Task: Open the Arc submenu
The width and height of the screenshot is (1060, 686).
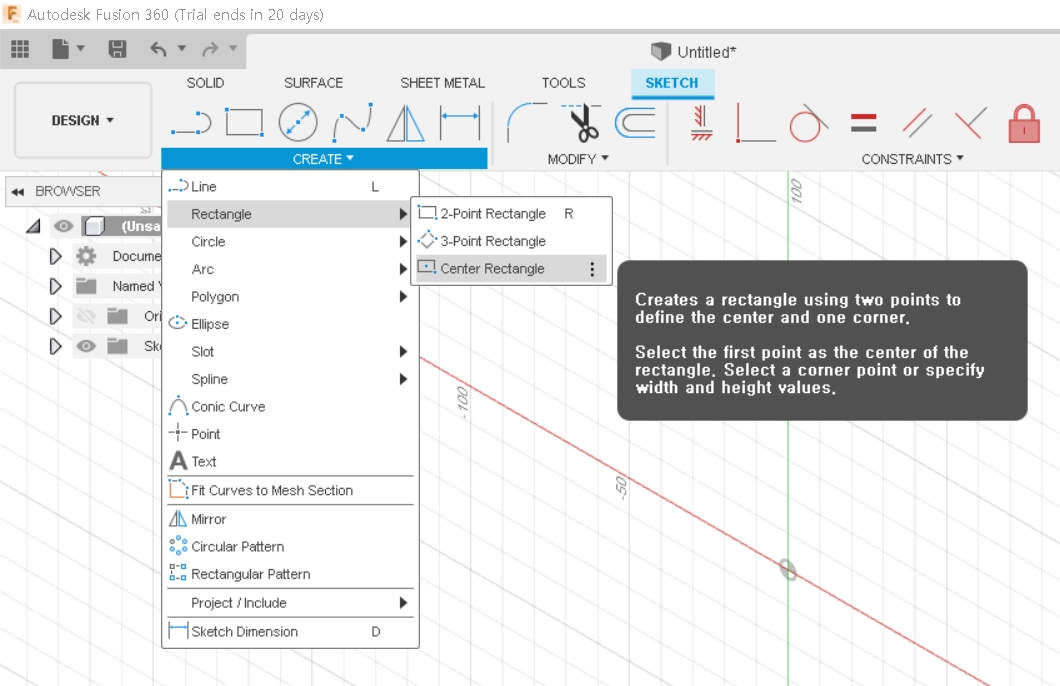Action: [290, 269]
